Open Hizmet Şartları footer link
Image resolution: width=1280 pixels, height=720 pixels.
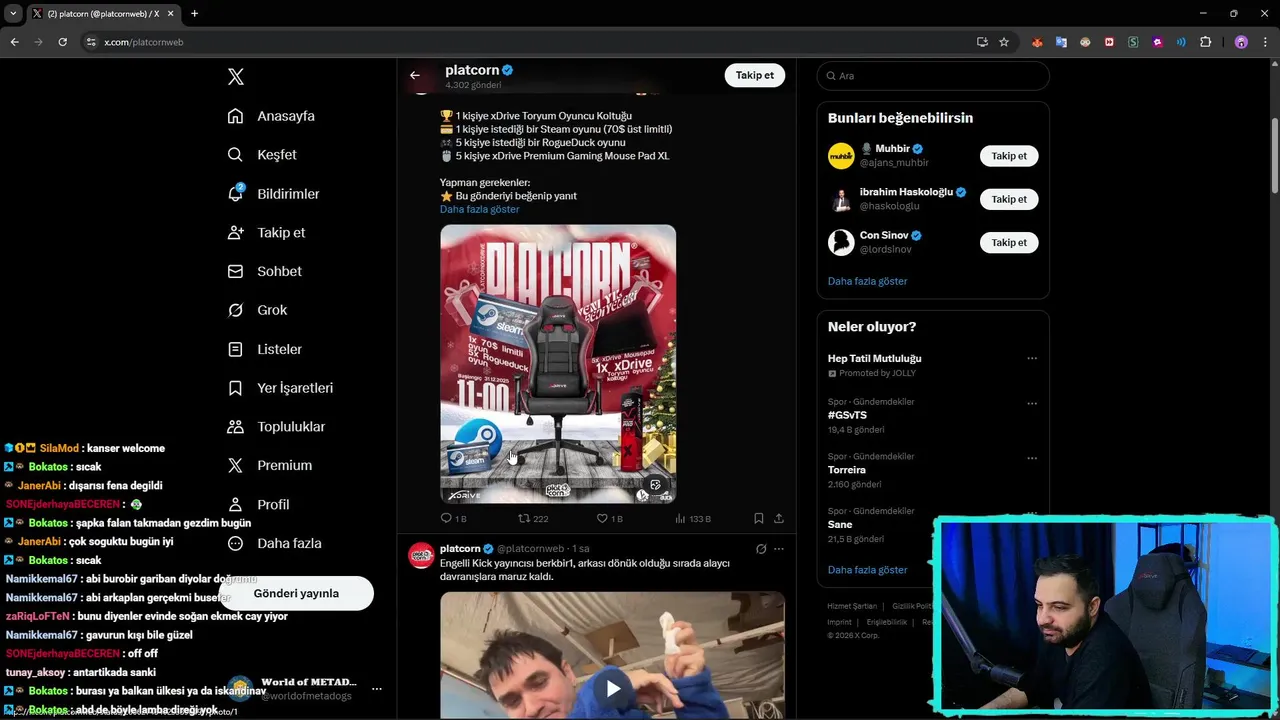click(852, 606)
